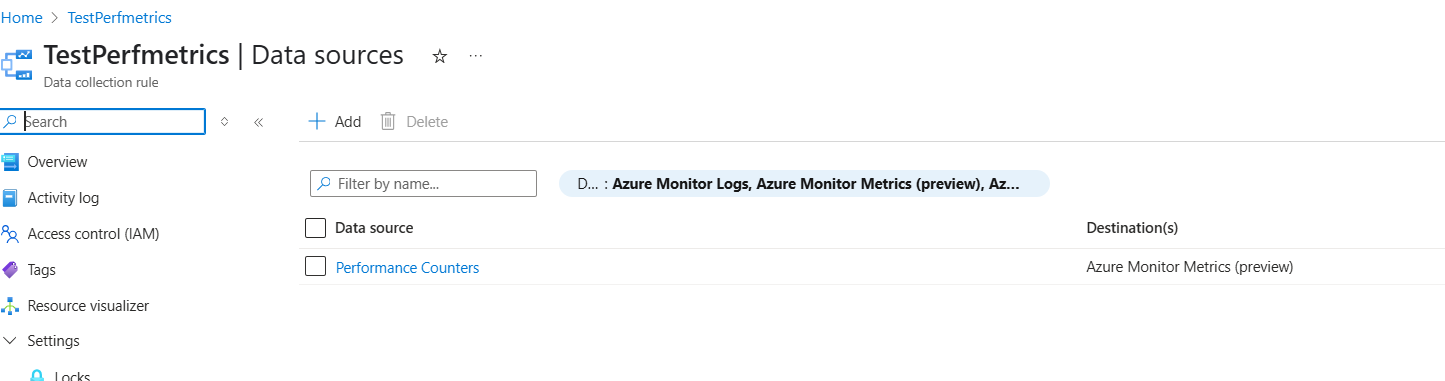This screenshot has width=1445, height=381.
Task: Select Access control (IAM) people icon
Action: pos(10,234)
